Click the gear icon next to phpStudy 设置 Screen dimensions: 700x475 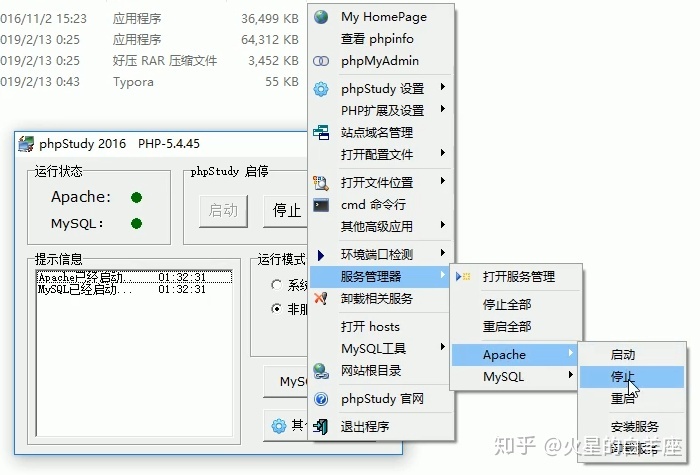pyautogui.click(x=321, y=89)
